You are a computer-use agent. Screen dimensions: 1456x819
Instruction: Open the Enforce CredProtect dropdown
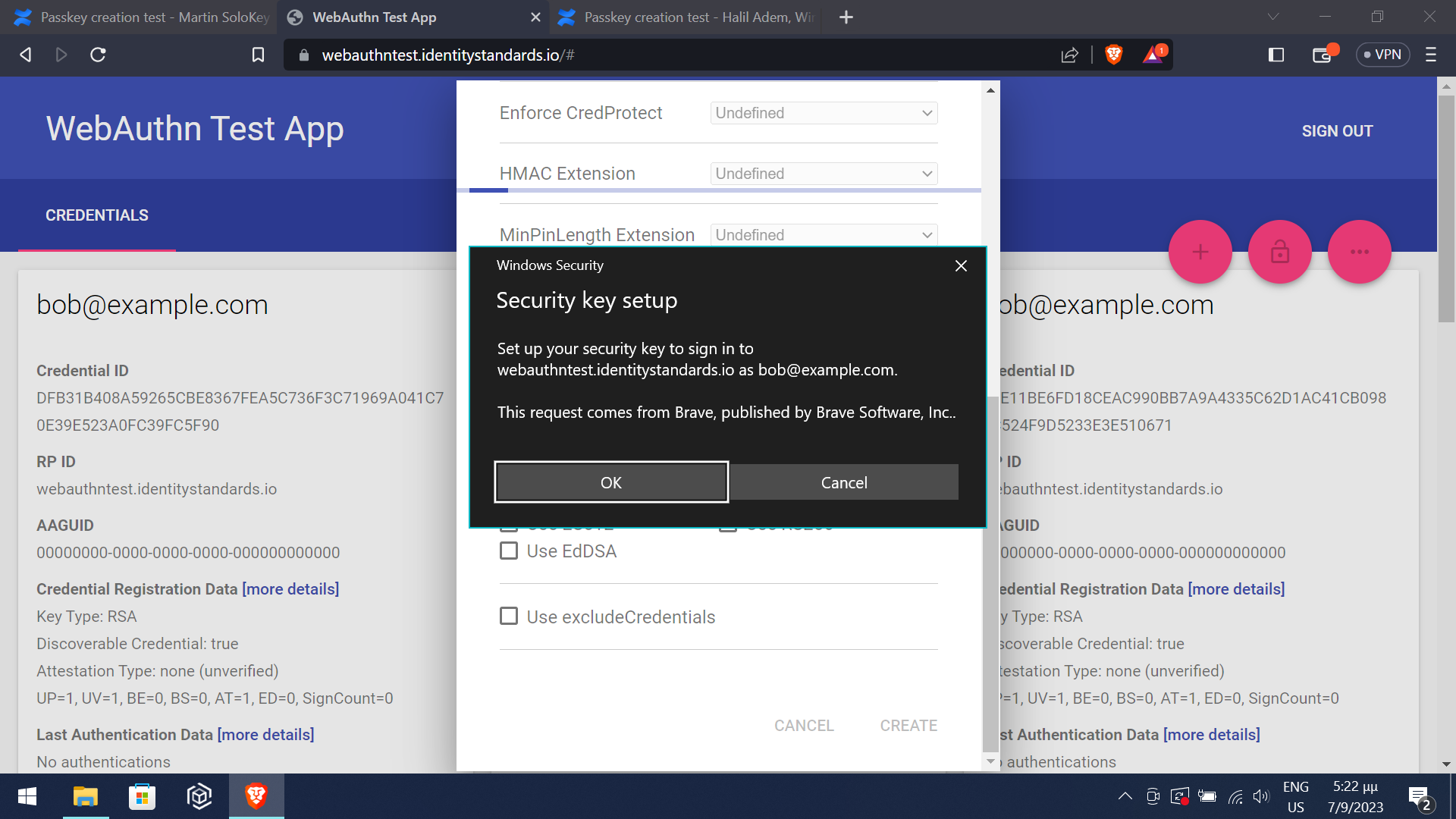pyautogui.click(x=824, y=113)
